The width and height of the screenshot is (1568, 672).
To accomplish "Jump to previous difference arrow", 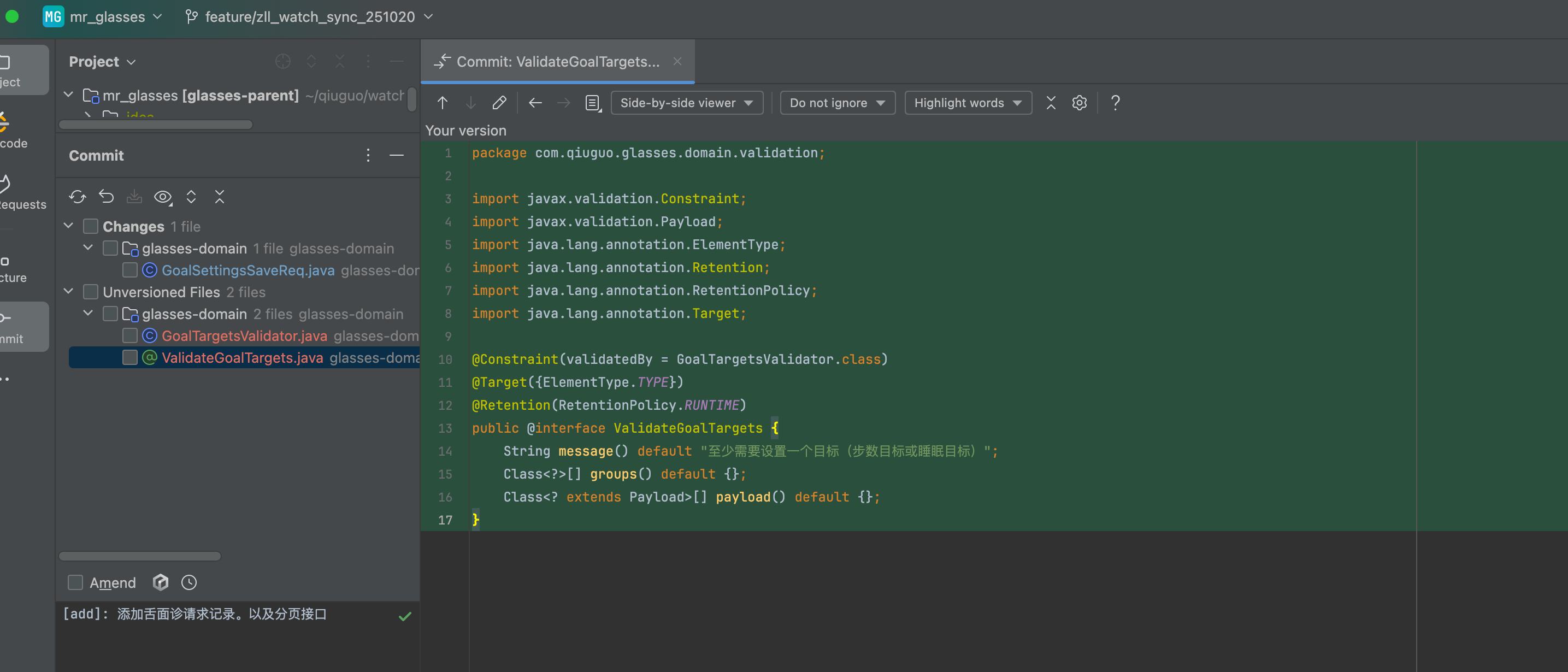I will coord(443,103).
